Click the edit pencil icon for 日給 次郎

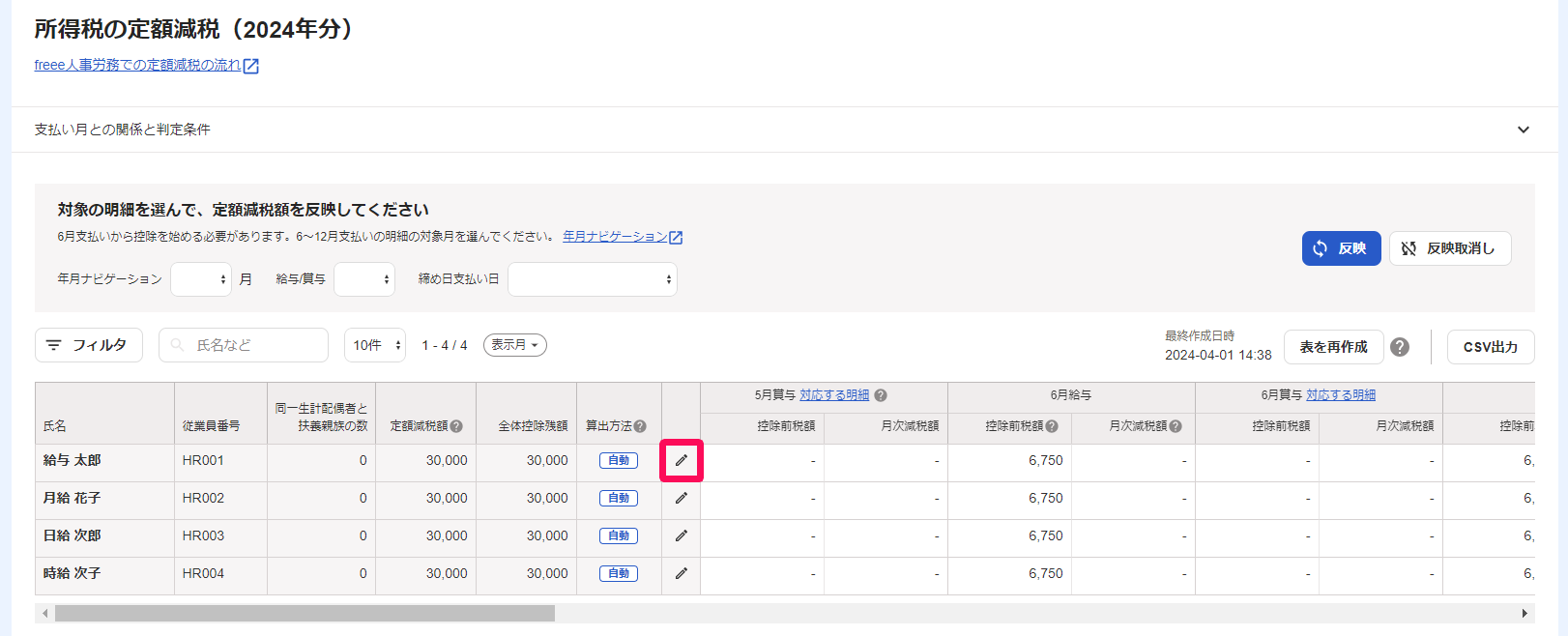tap(682, 535)
